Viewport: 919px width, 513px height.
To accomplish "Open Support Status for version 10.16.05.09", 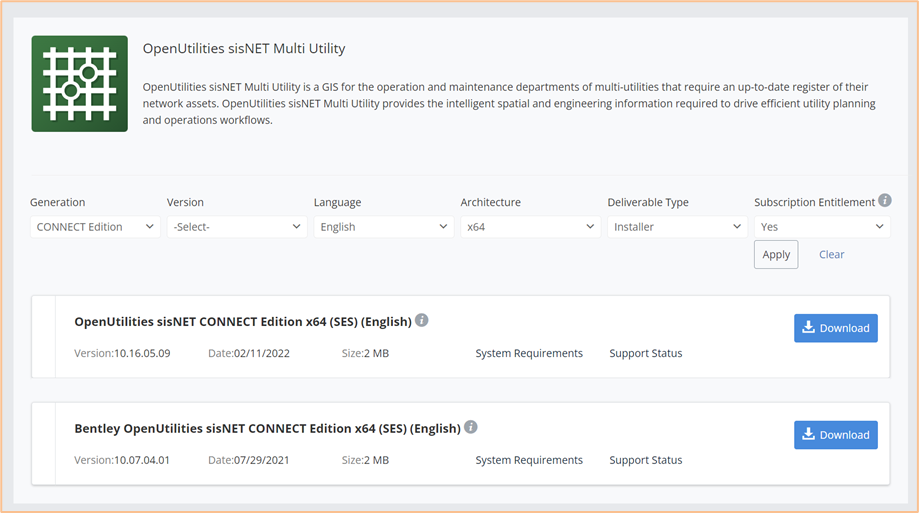I will [646, 353].
